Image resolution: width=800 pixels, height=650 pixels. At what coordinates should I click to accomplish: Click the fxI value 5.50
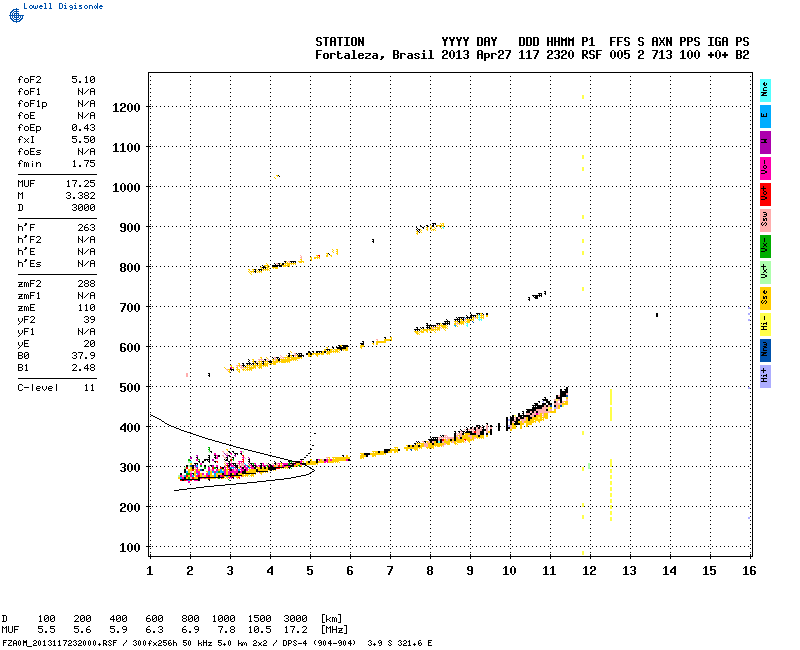click(83, 140)
